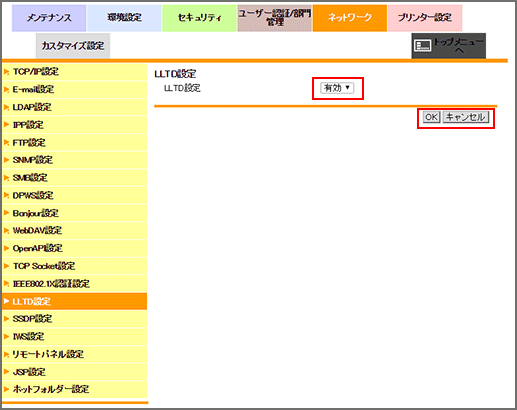Open Bonjour設定 sidebar item
This screenshot has width=517, height=410.
point(75,213)
